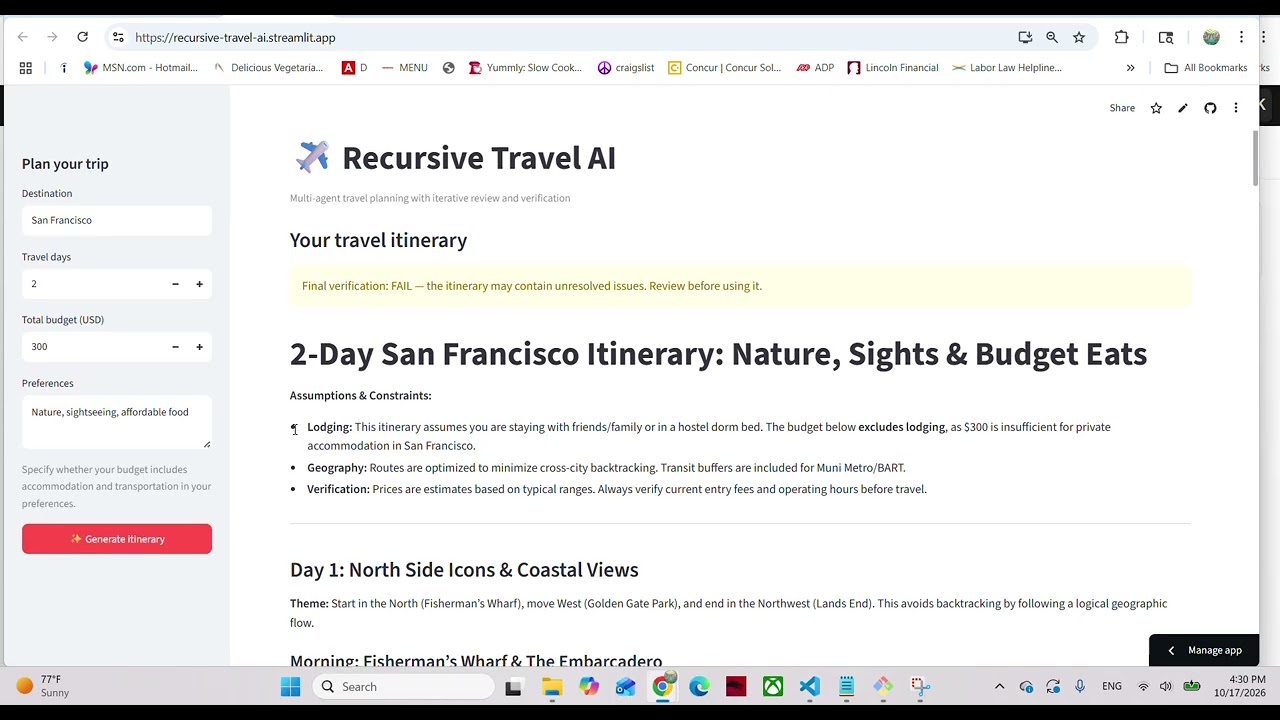Open the Streamlit app three-dot menu

coord(1236,108)
